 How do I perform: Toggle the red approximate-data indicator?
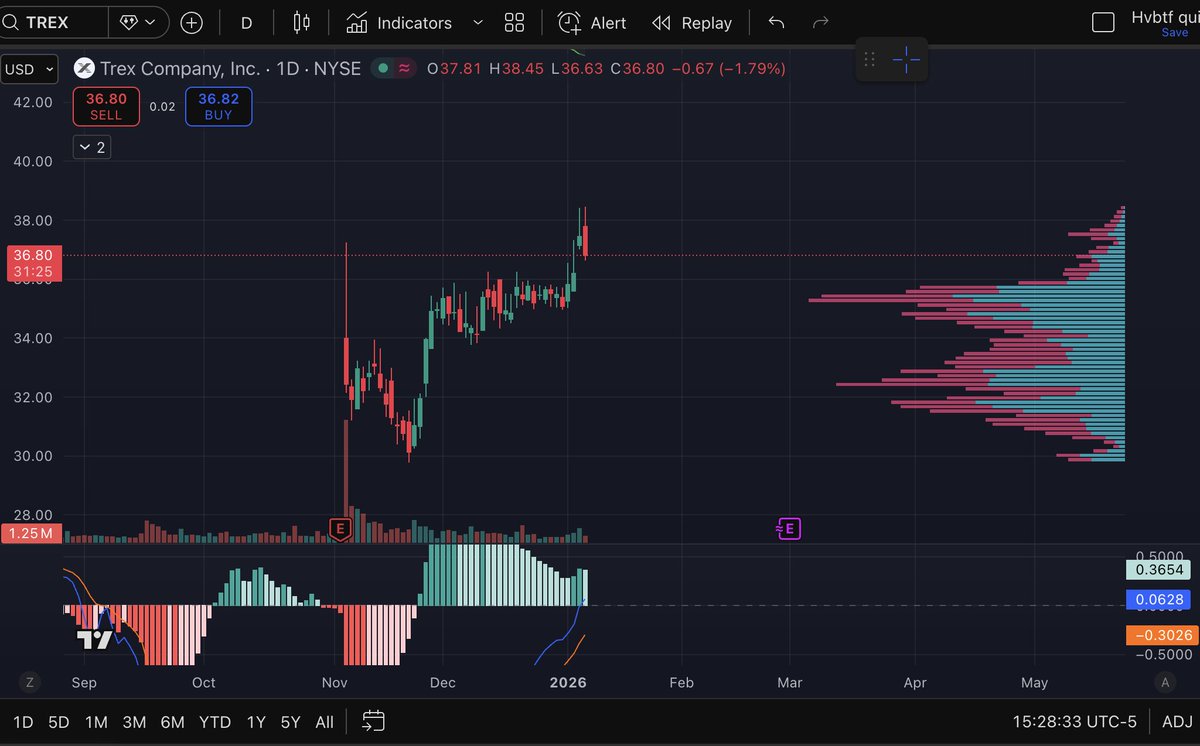(x=404, y=68)
